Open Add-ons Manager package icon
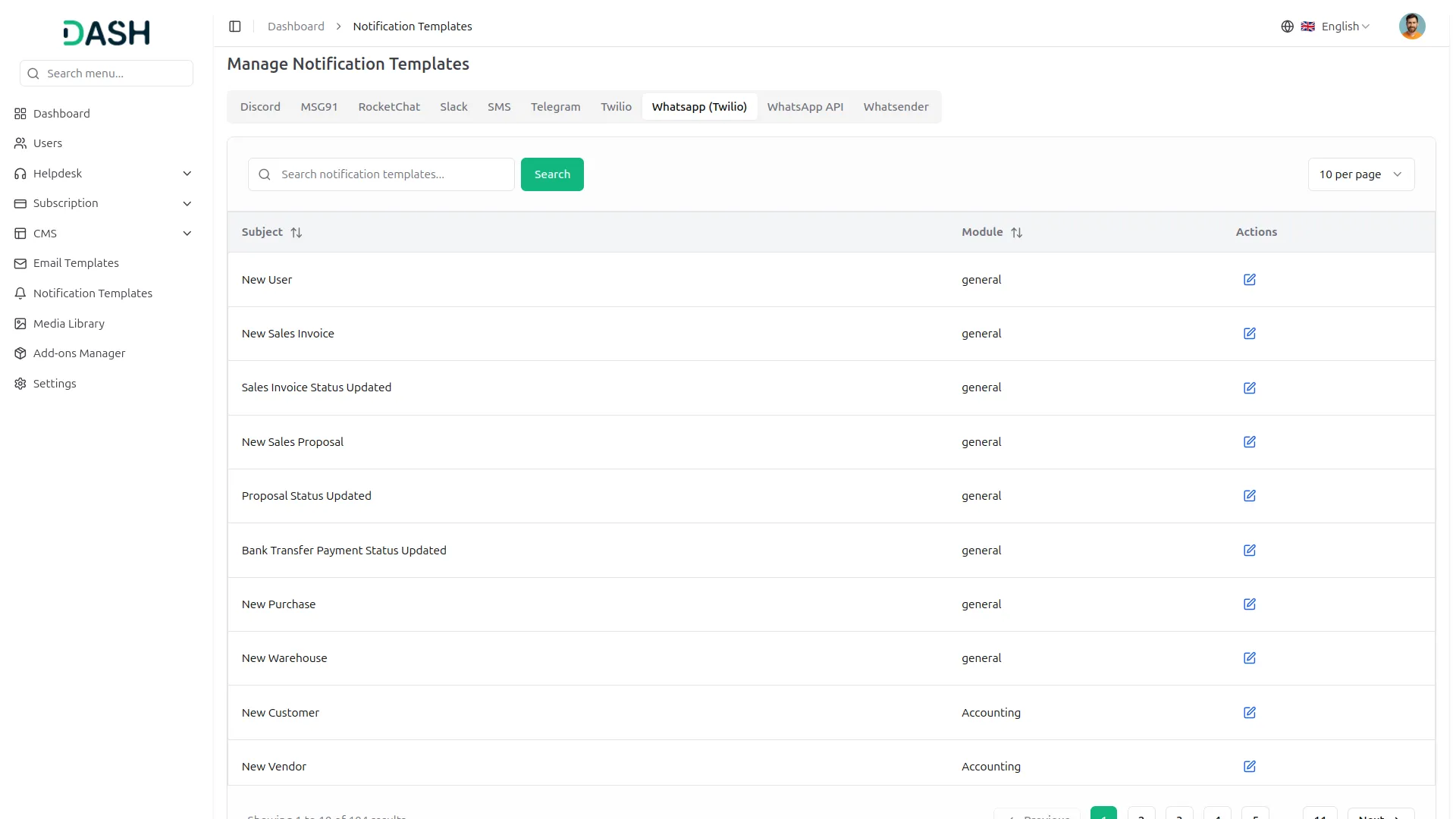 tap(20, 353)
